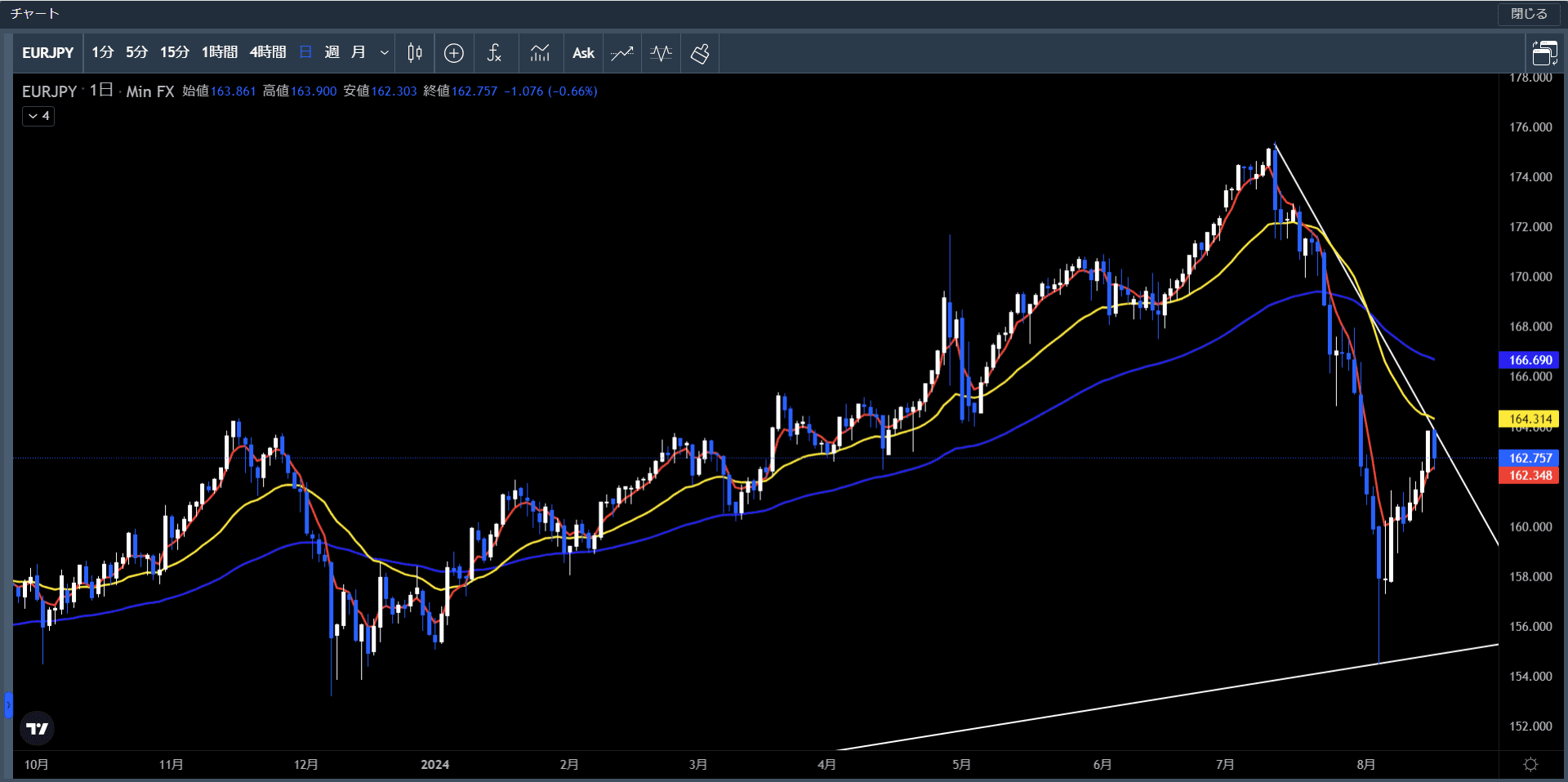
Task: Click the 始値 163.861 open value
Action: (219, 91)
